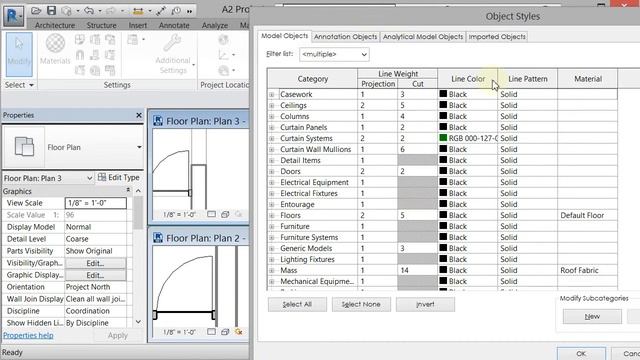This screenshot has width=640, height=360.
Task: Click Mass cut line weight value 14
Action: point(418,271)
